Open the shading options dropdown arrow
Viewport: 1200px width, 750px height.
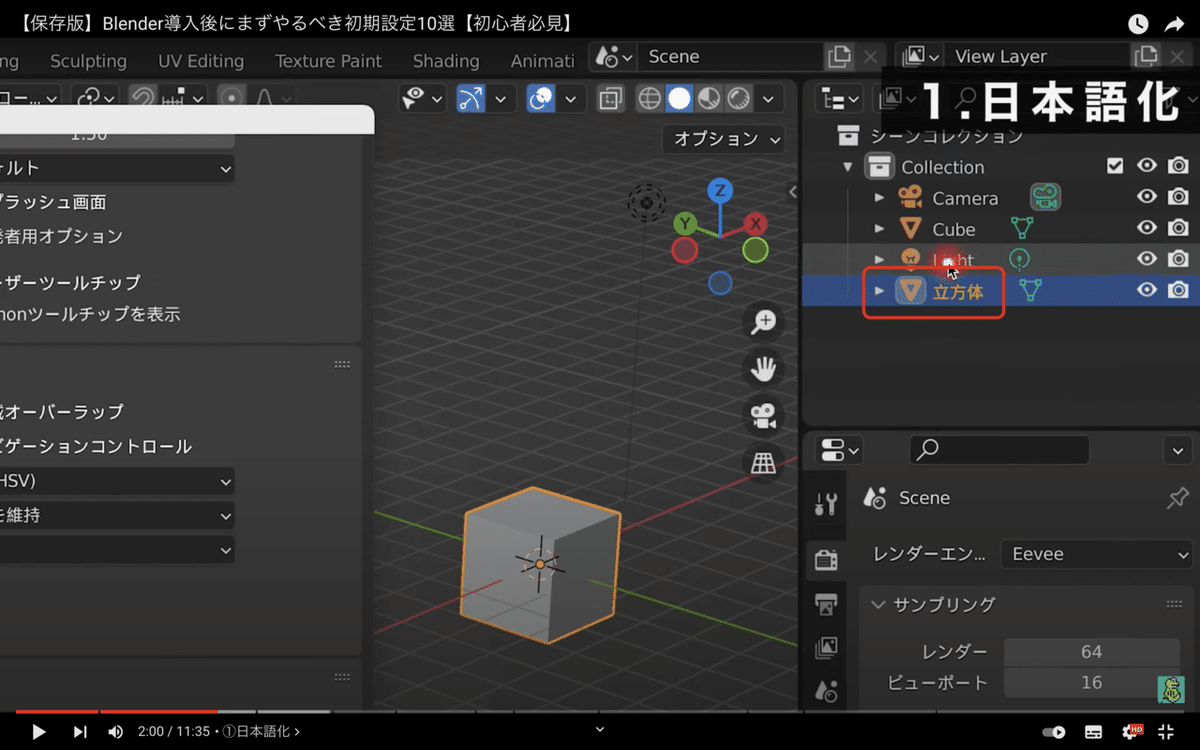[x=768, y=98]
